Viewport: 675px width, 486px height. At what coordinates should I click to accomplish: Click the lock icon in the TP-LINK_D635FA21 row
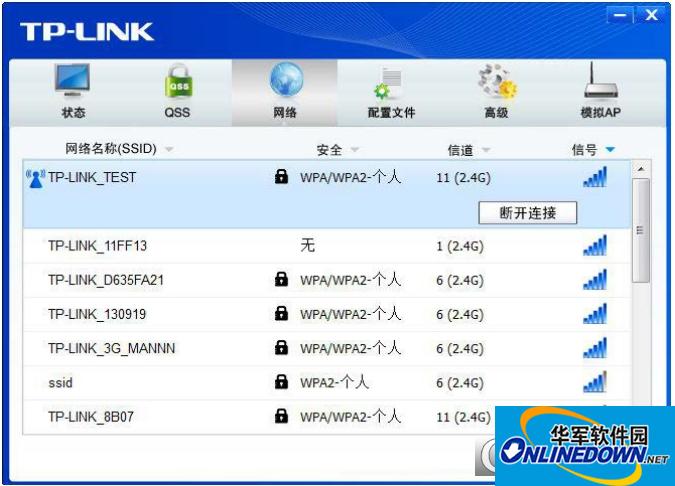tap(281, 279)
